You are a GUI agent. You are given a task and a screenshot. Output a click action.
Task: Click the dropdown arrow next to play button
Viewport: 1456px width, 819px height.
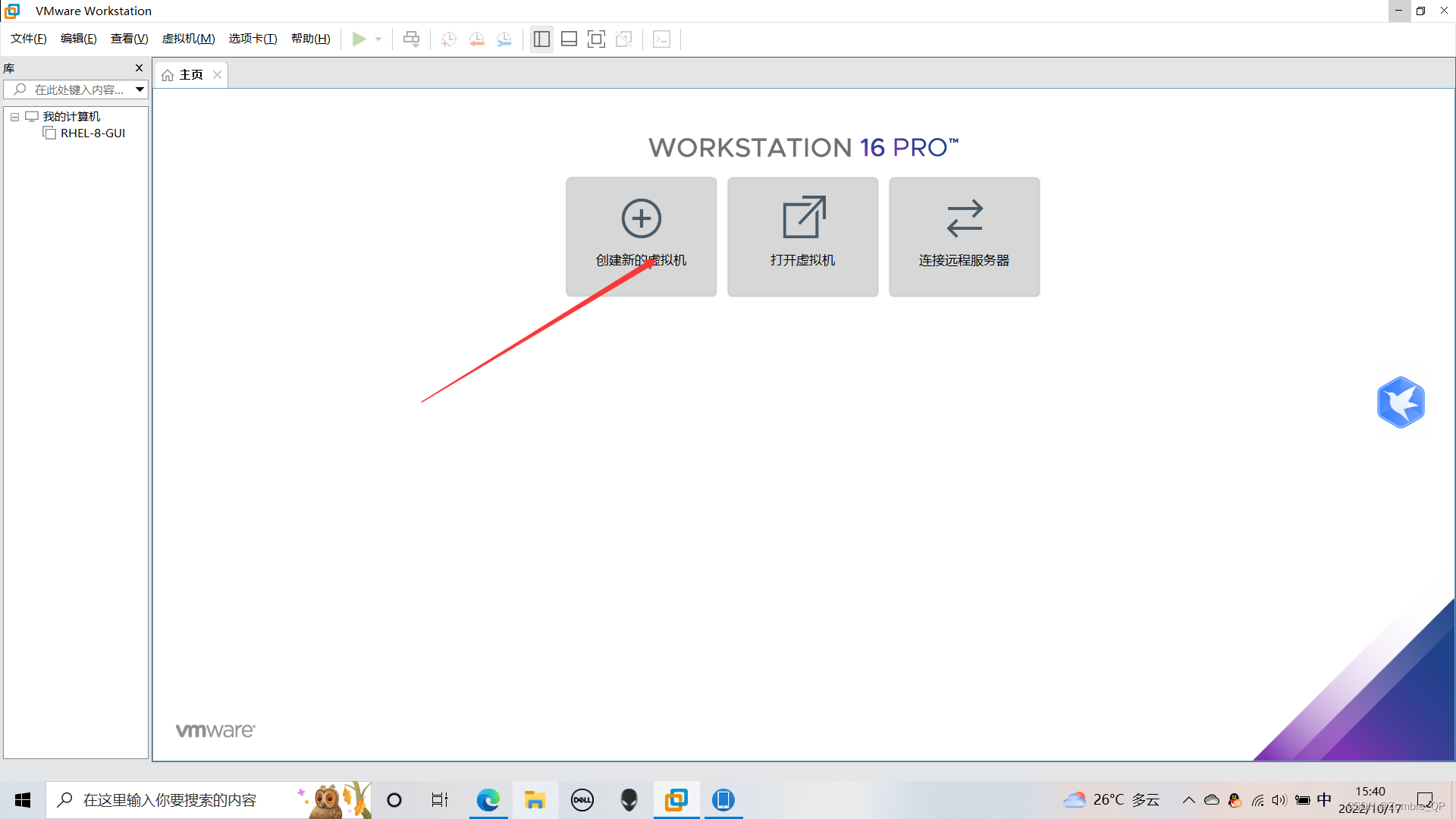pos(378,39)
